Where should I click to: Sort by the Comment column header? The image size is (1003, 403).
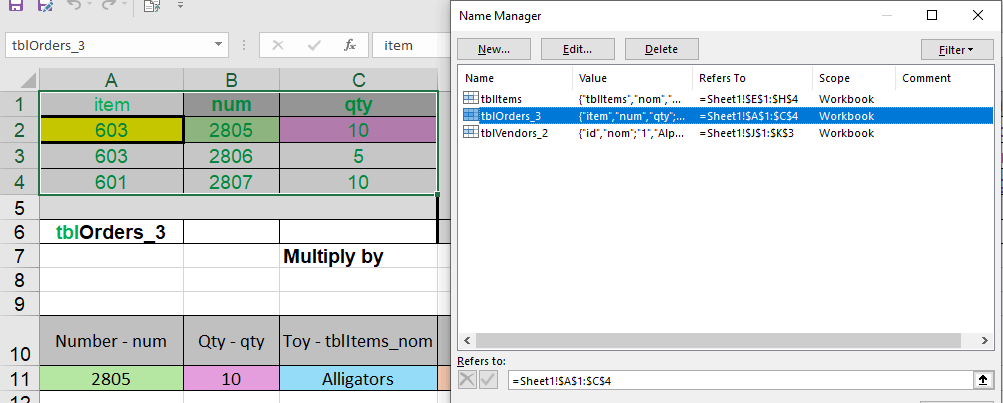pos(944,78)
